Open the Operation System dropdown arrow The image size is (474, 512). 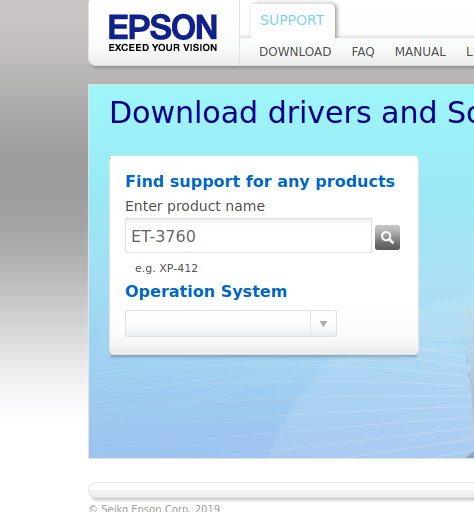[x=323, y=324]
